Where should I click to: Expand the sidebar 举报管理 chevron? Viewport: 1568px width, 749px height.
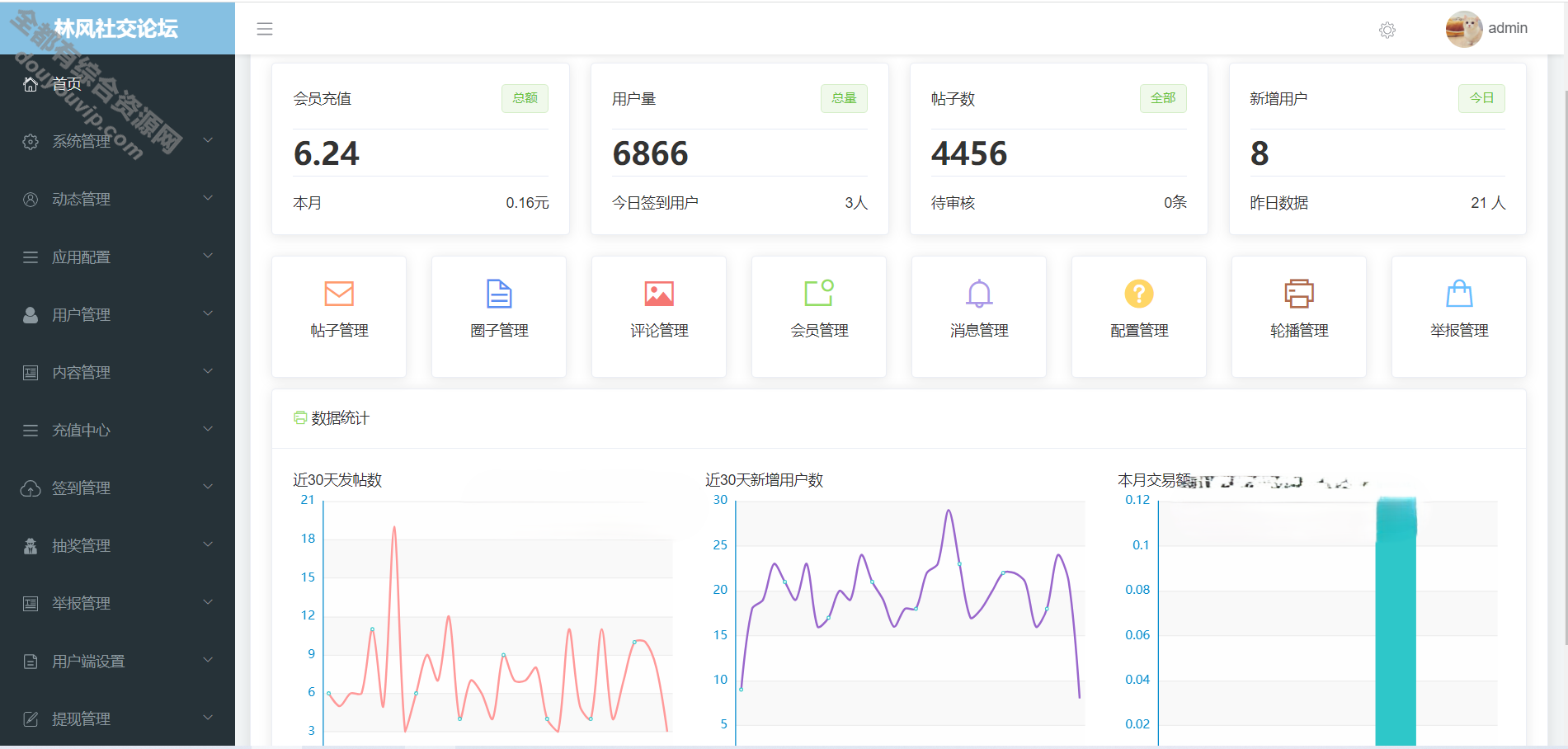[x=208, y=602]
